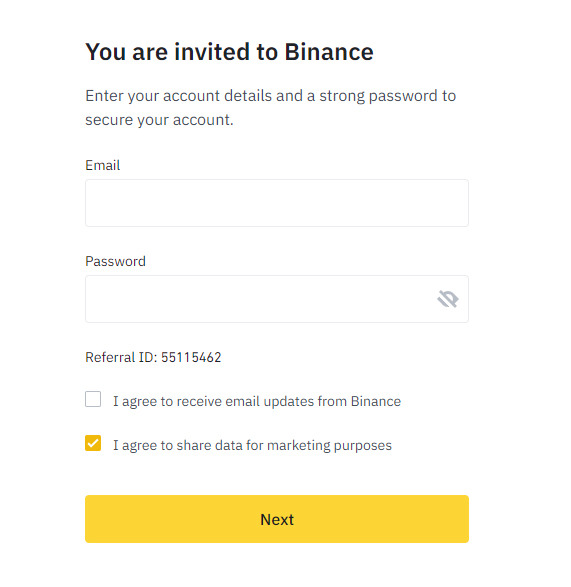The width and height of the screenshot is (571, 587).
Task: Focus the Email input field
Action: tap(277, 203)
